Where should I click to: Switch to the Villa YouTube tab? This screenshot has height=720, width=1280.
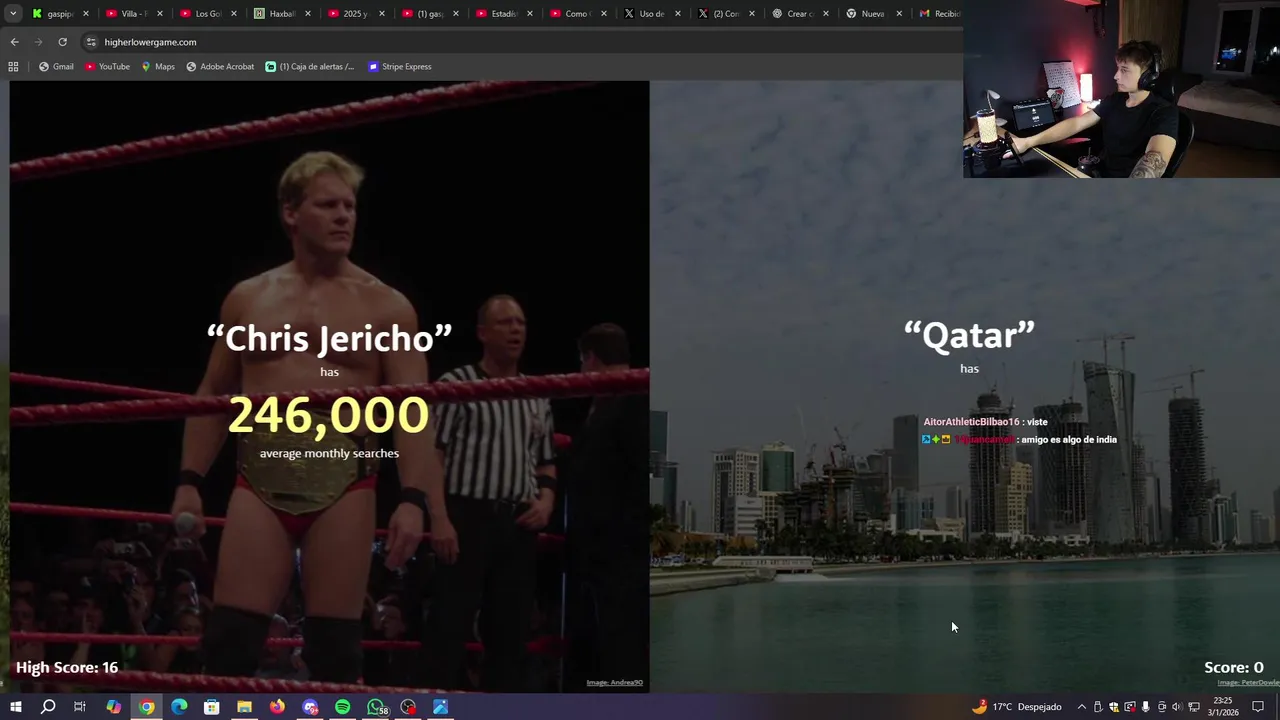133,14
